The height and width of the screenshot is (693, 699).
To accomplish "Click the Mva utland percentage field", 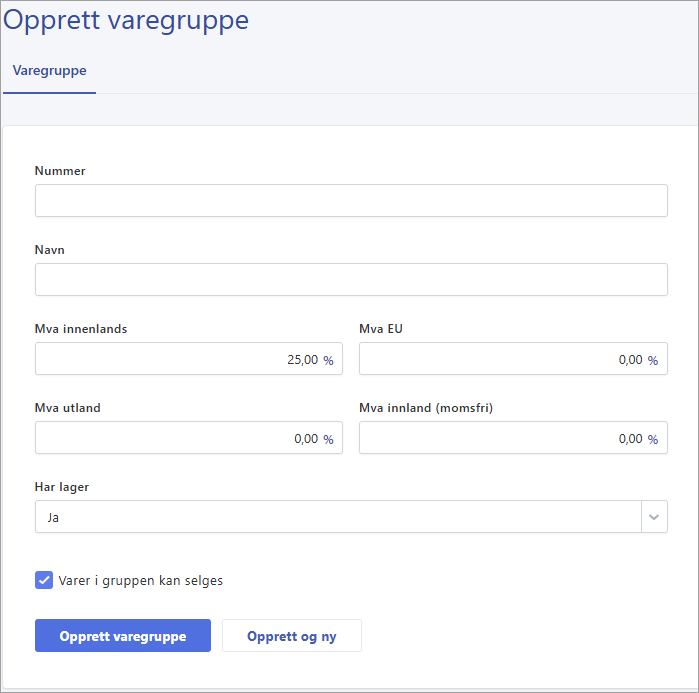I will click(189, 437).
